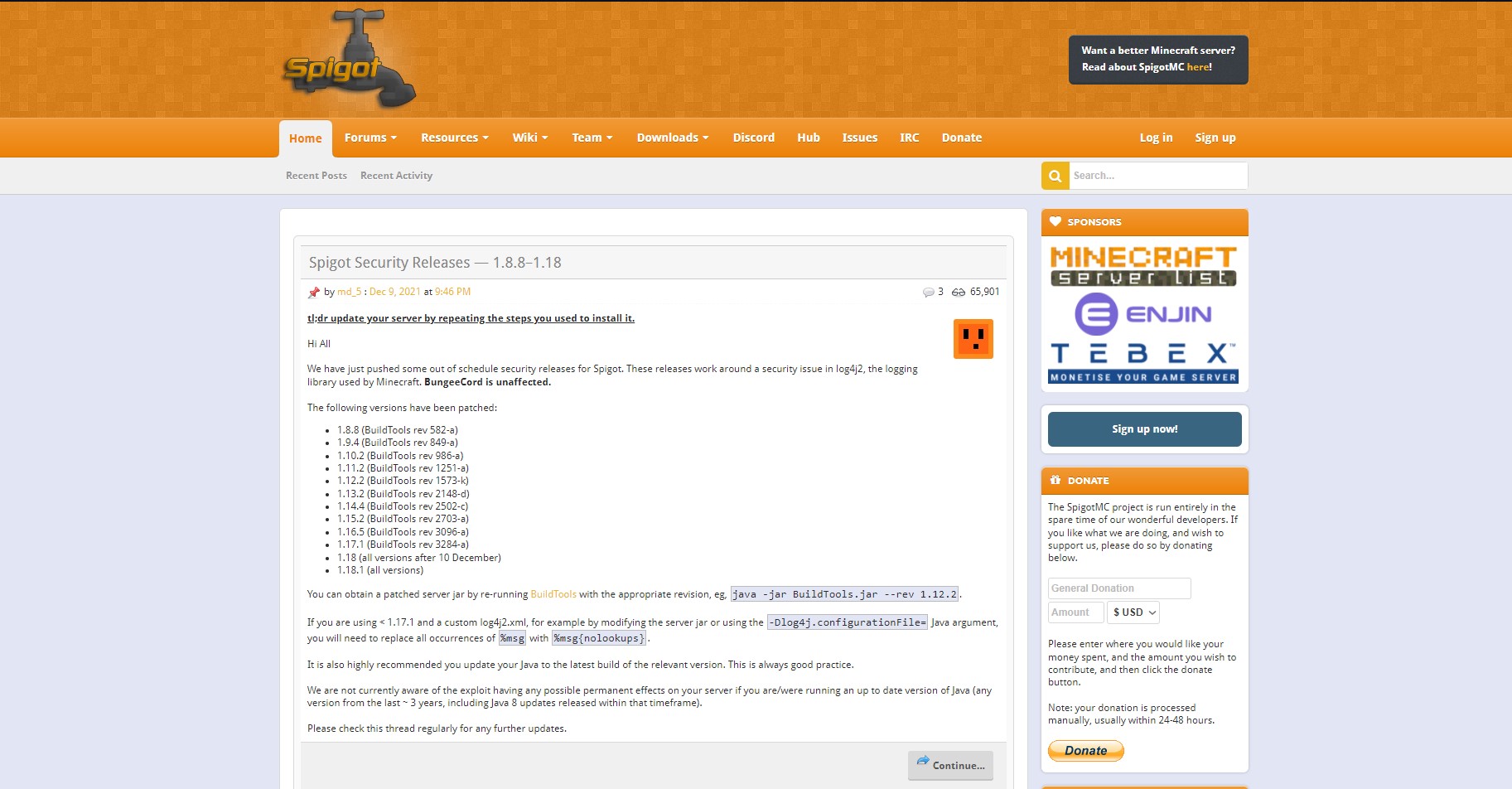This screenshot has height=789, width=1512.
Task: Click the %msg{nolookups} code snippet
Action: [x=600, y=638]
